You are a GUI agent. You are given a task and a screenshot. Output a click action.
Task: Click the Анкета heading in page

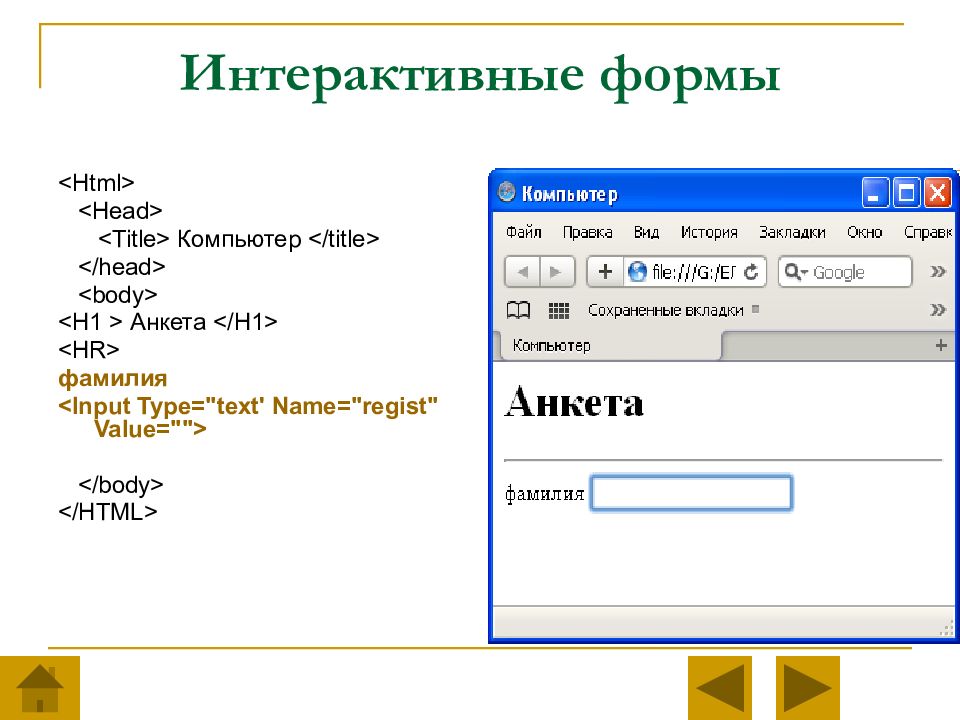click(574, 402)
